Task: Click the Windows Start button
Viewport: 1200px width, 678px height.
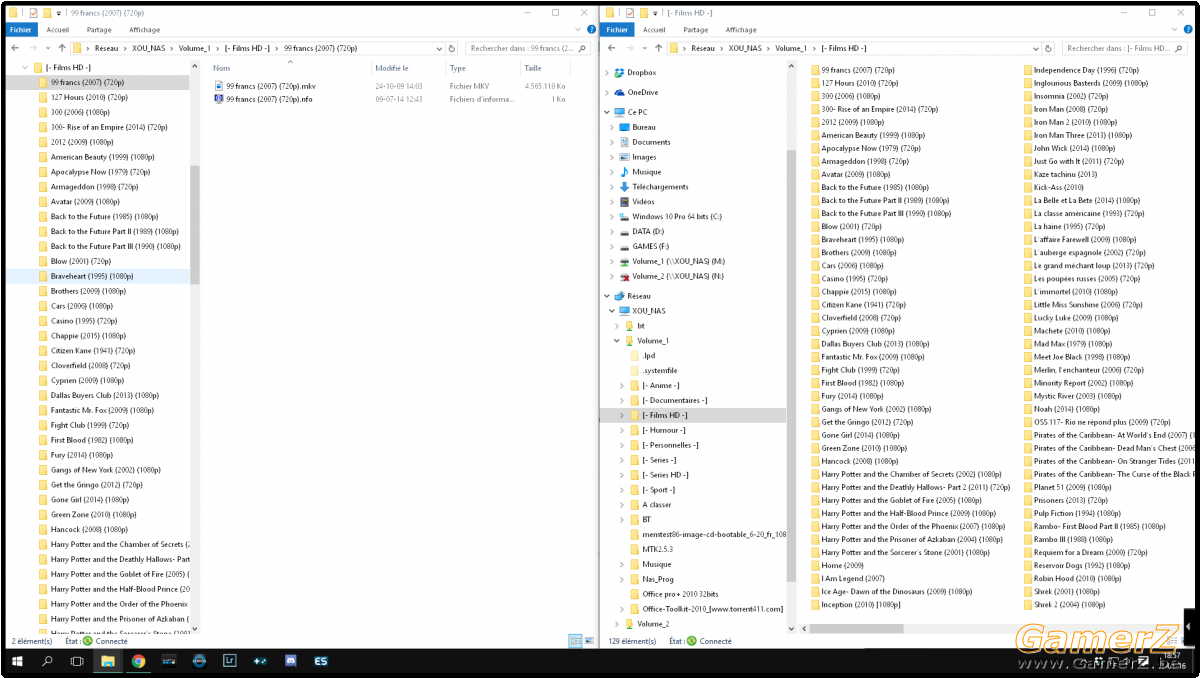Action: coord(17,661)
